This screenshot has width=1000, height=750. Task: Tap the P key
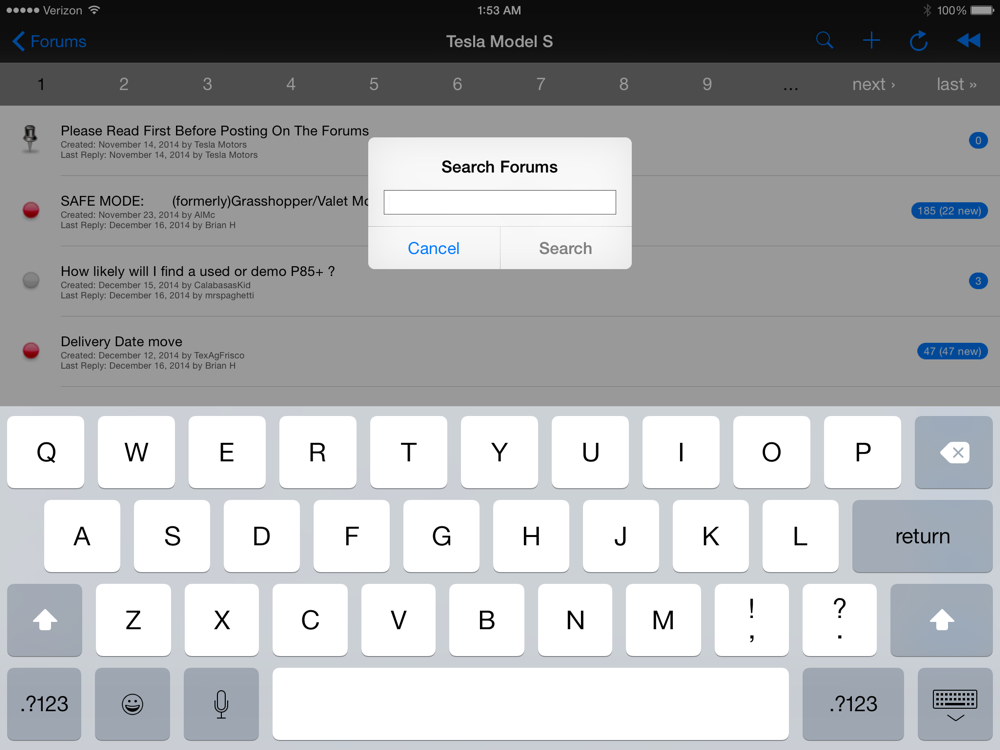pos(862,452)
